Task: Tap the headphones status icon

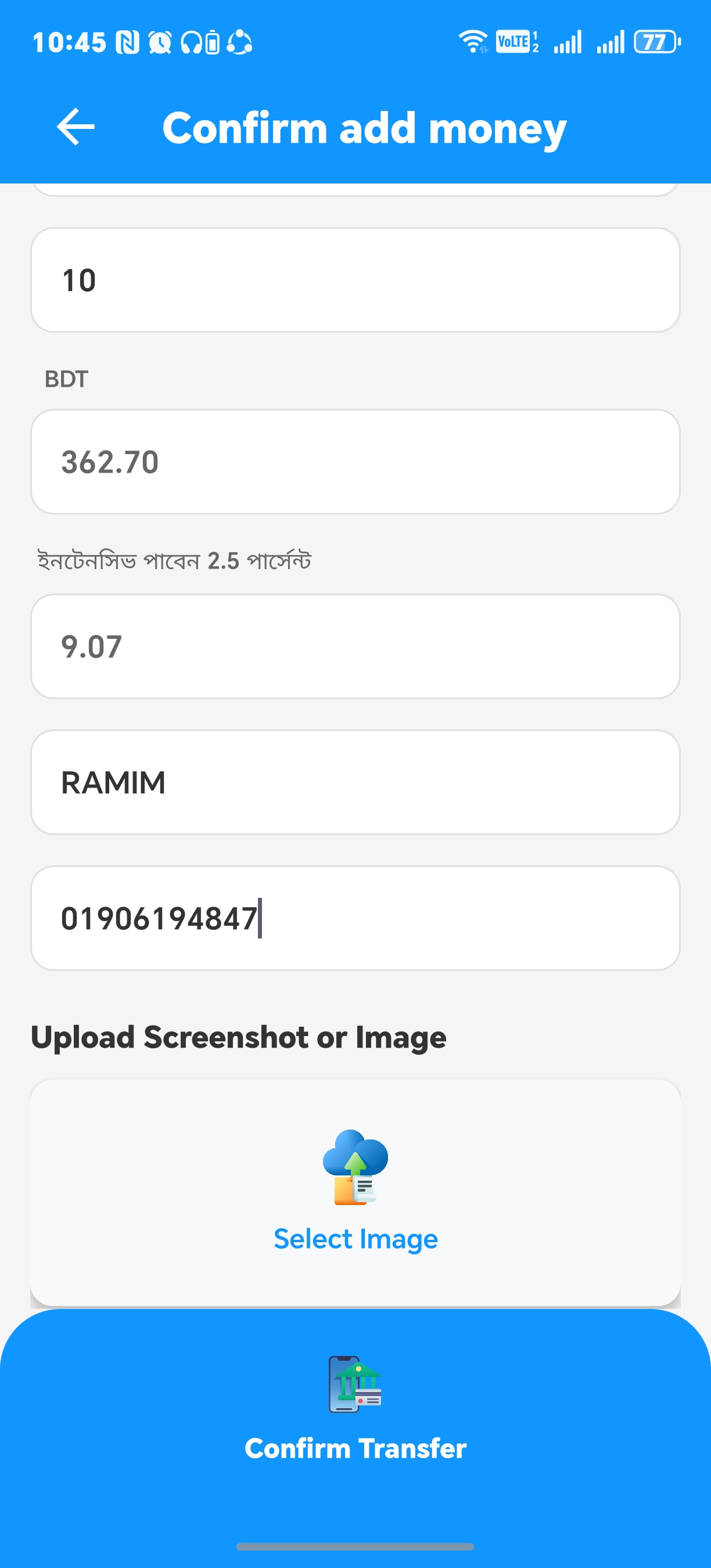Action: coord(192,42)
